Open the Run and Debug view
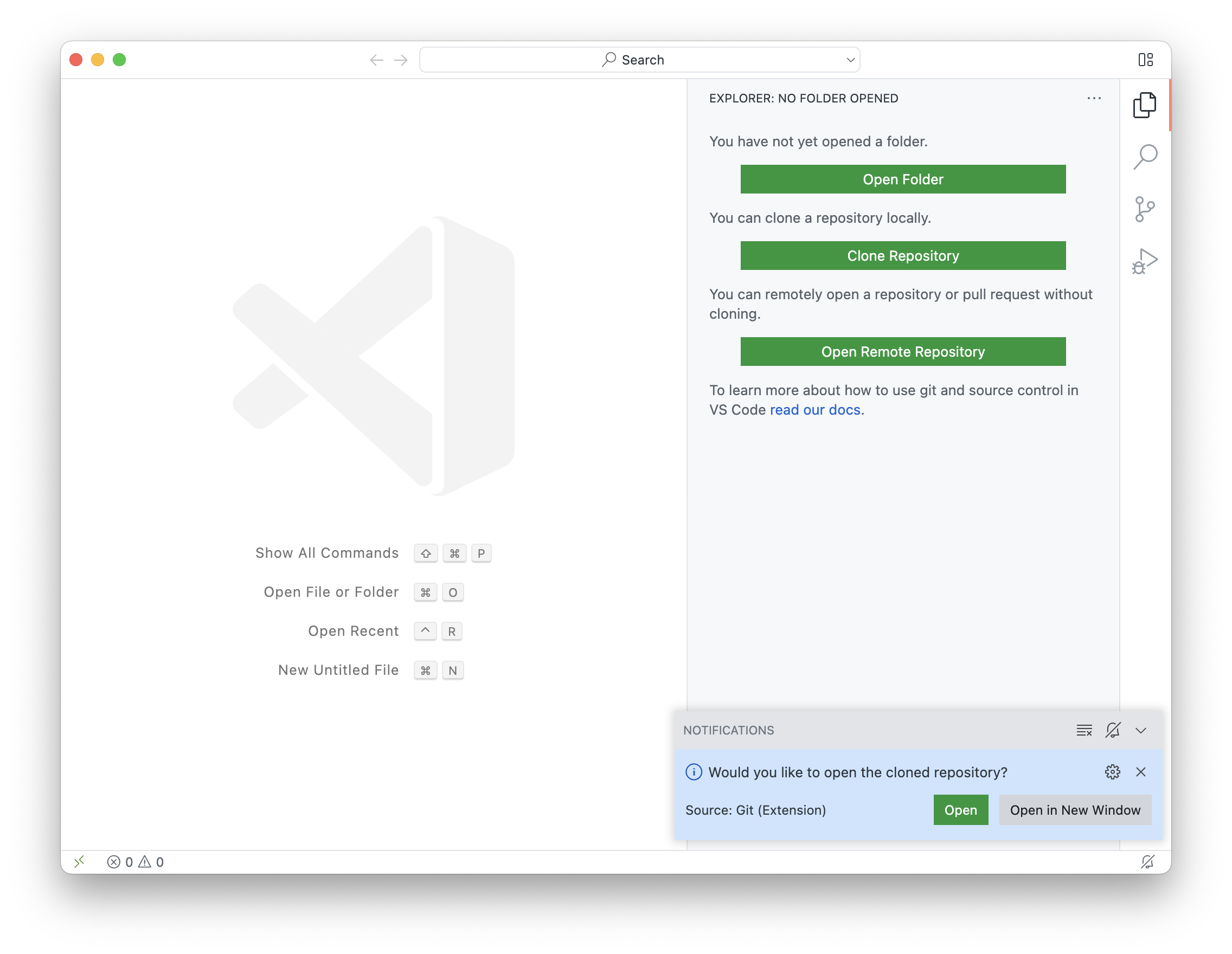 pyautogui.click(x=1144, y=261)
